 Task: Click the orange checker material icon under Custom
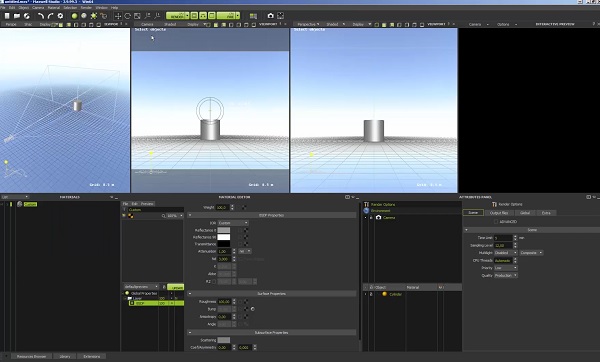(130, 216)
